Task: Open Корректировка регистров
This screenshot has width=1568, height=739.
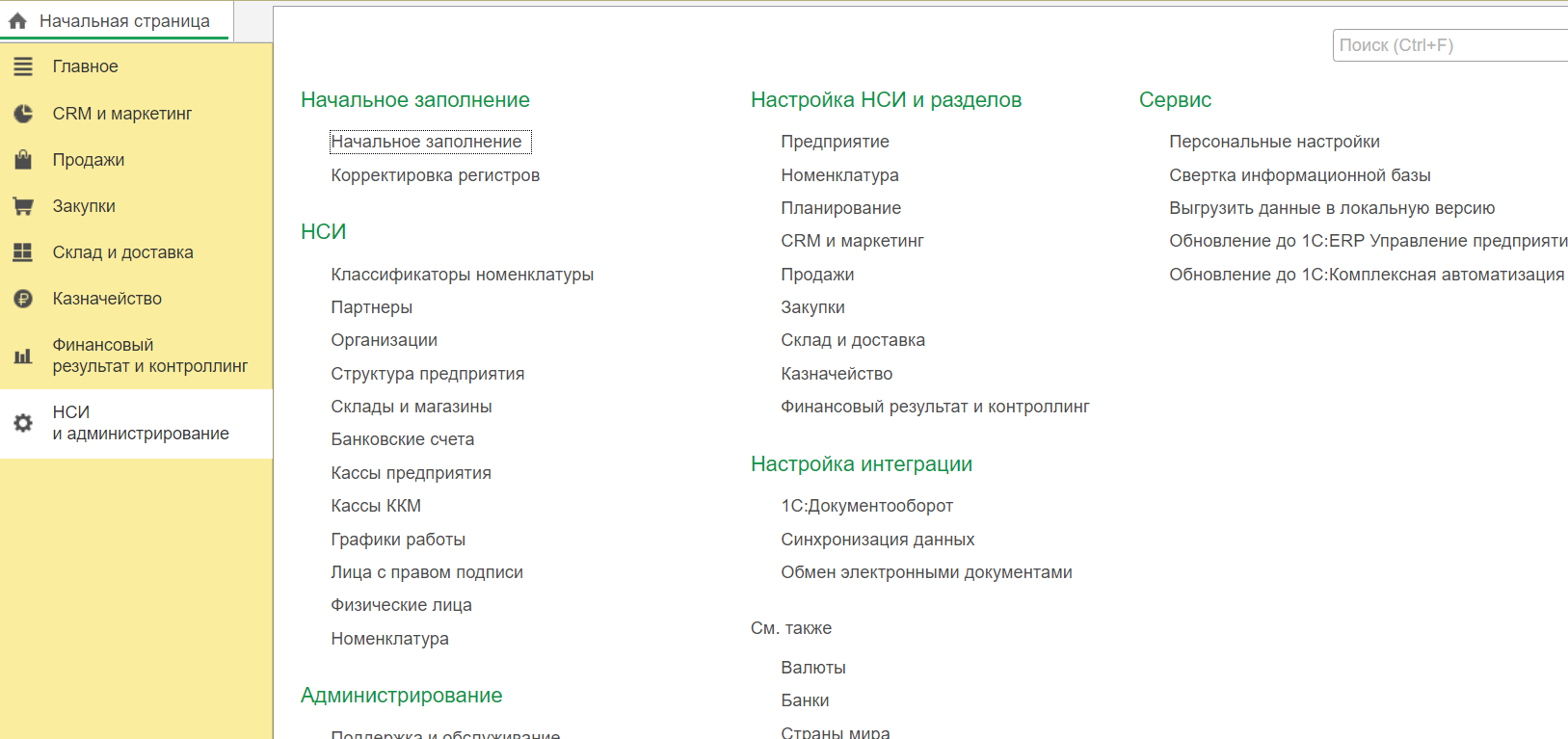Action: pyautogui.click(x=435, y=175)
